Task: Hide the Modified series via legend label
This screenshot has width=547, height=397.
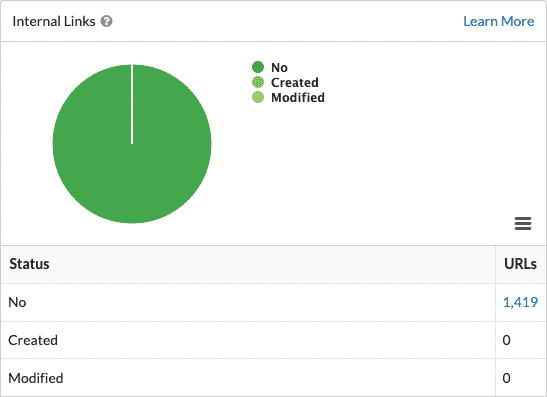Action: click(x=298, y=97)
